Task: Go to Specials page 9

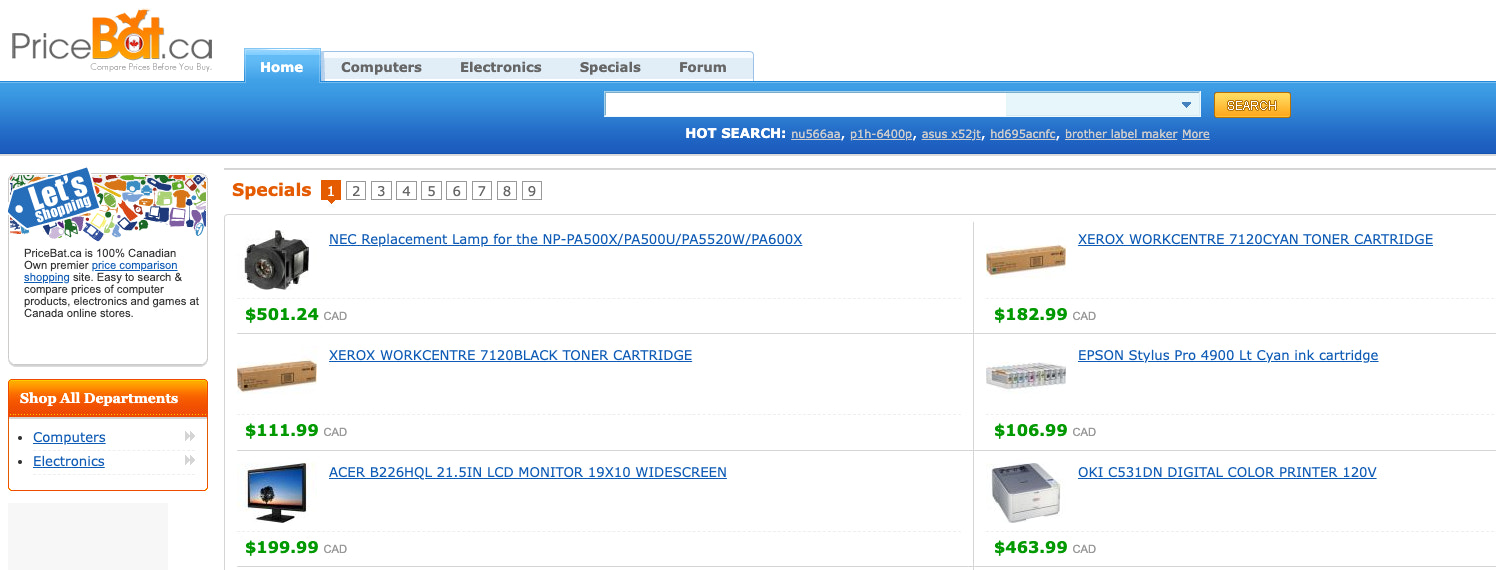Action: click(x=532, y=190)
